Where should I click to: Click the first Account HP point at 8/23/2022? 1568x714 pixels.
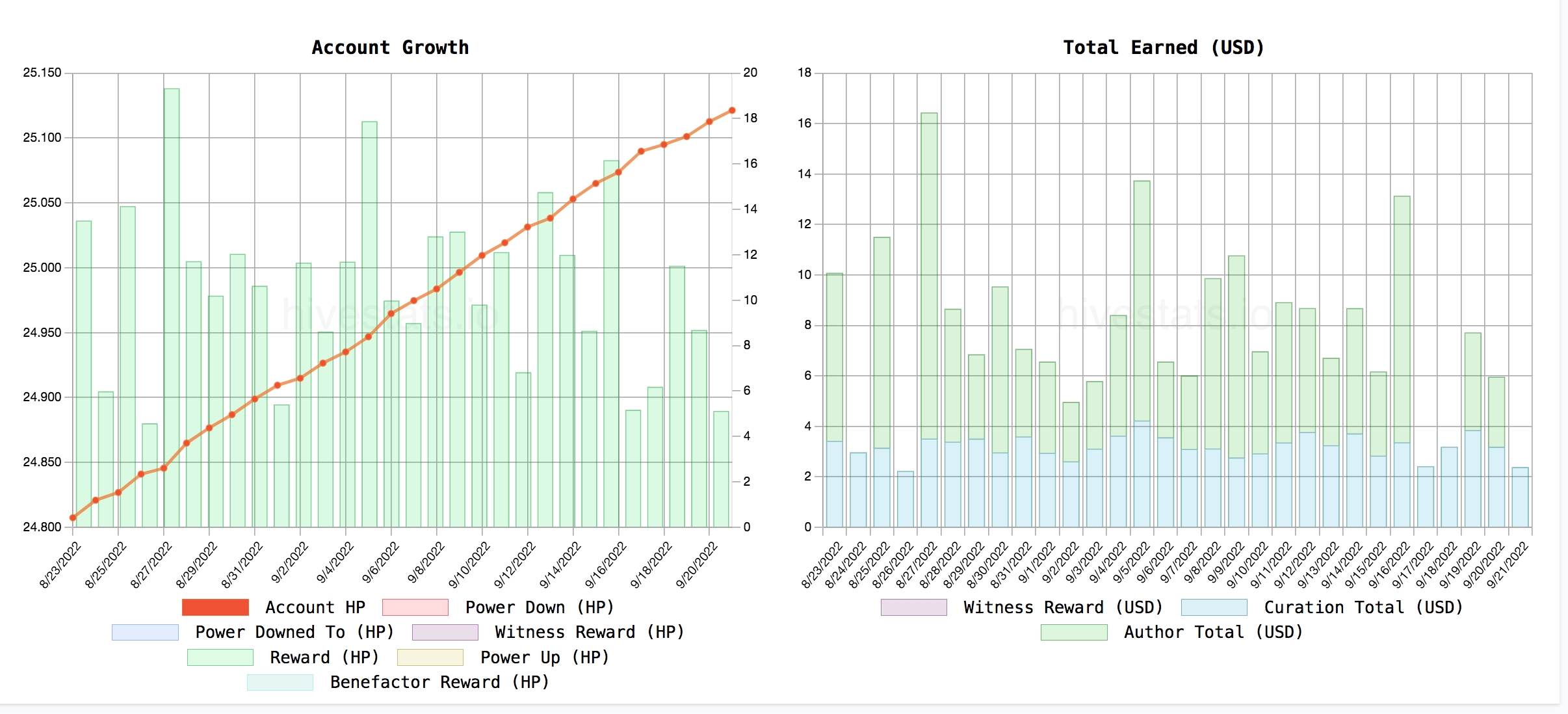(x=73, y=518)
